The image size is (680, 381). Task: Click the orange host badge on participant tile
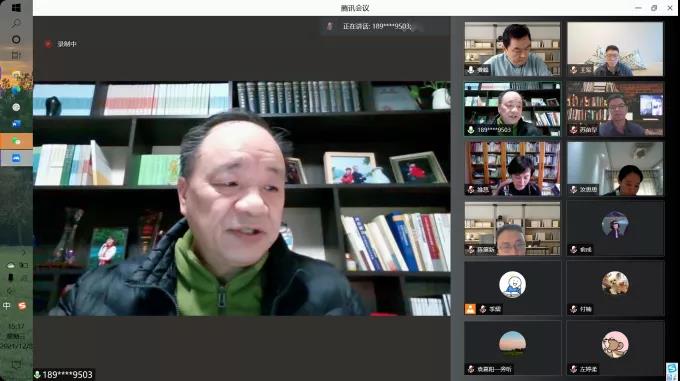(x=470, y=309)
